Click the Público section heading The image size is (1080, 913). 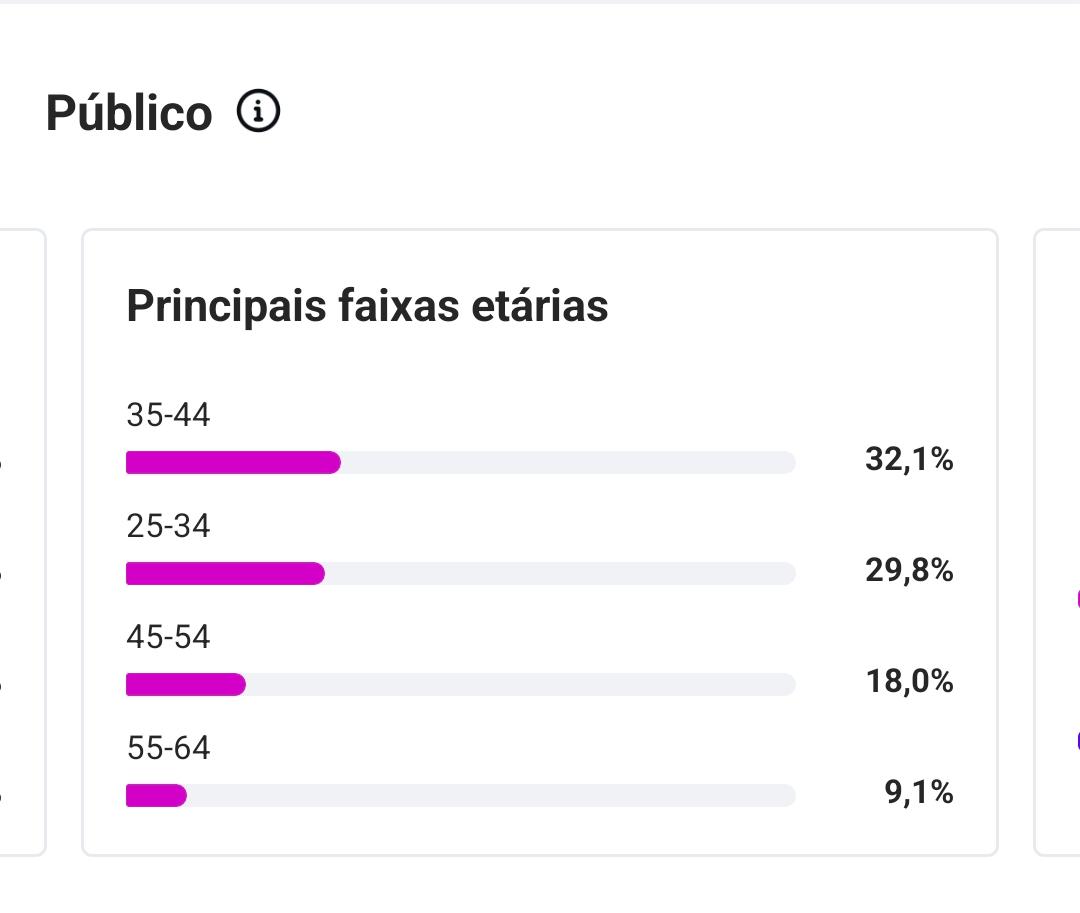[129, 113]
